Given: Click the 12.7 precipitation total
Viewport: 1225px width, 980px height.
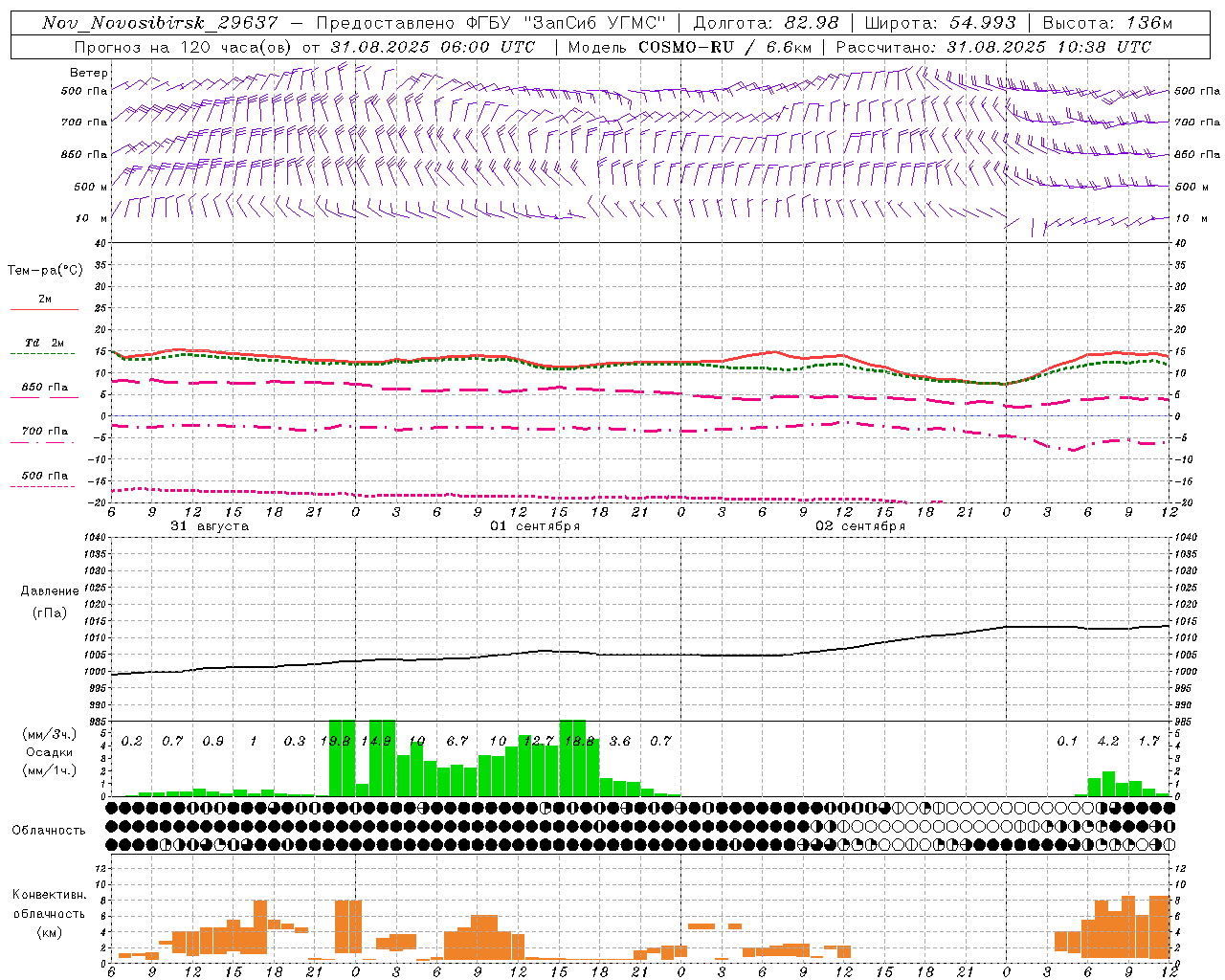Looking at the screenshot, I should click(x=539, y=741).
